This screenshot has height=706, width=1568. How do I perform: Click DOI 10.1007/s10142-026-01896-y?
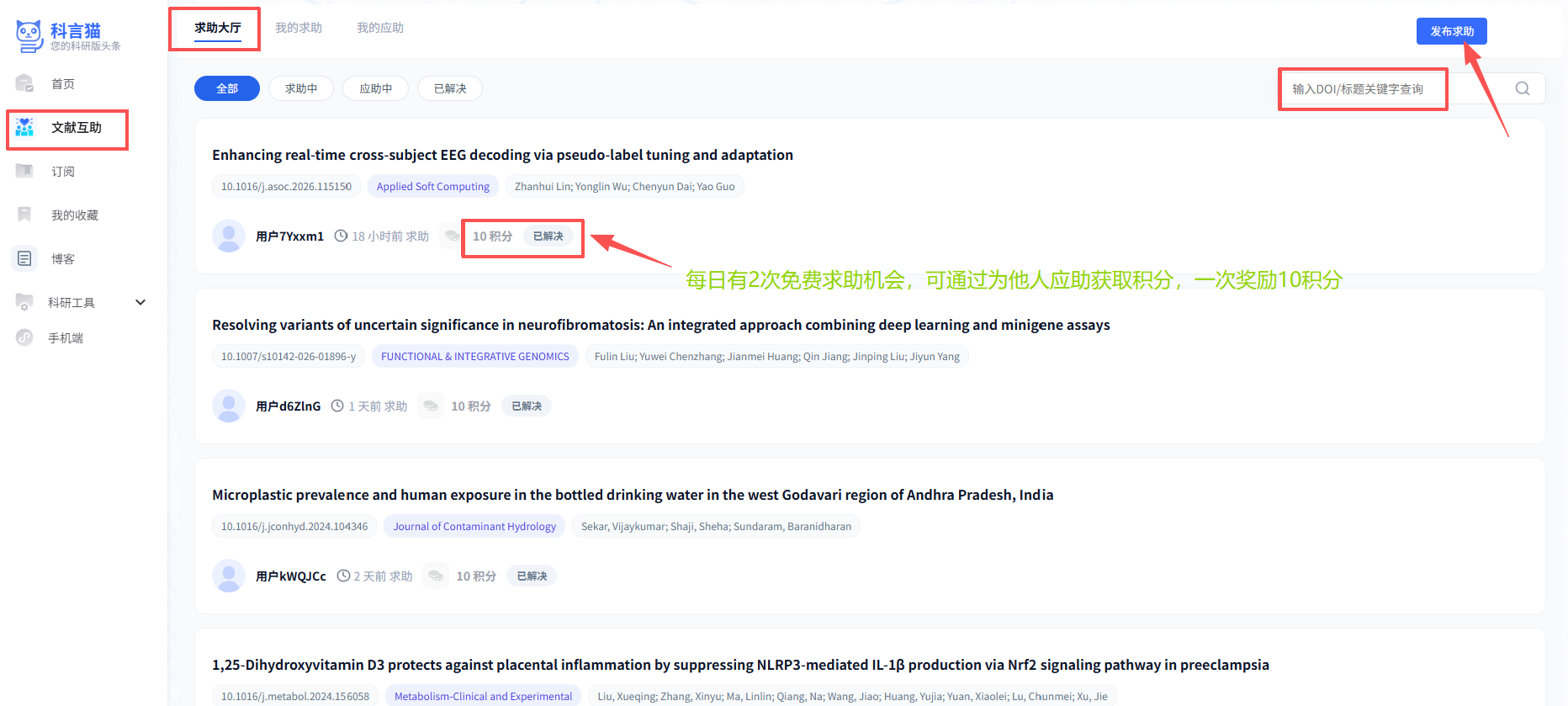(x=289, y=356)
